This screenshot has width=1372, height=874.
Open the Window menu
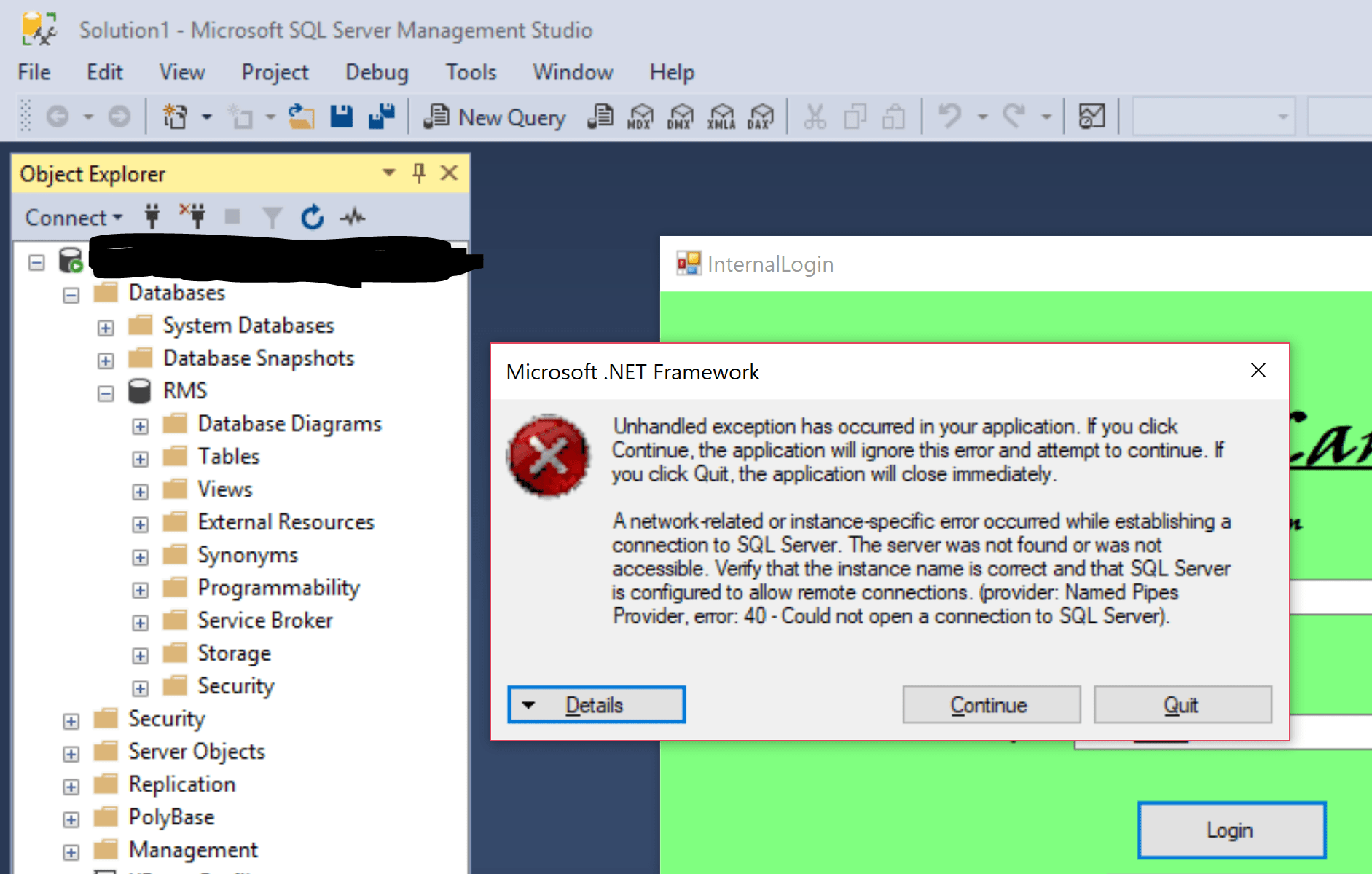point(573,72)
